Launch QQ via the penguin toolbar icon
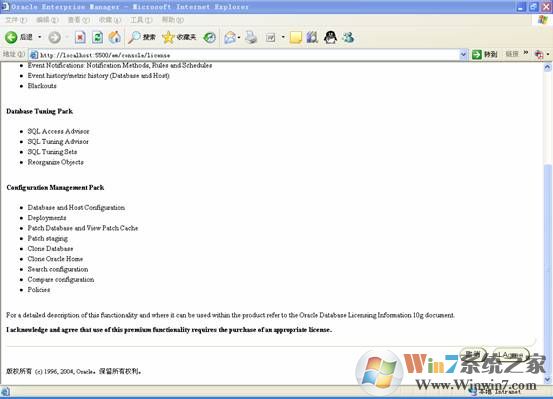Screen dimensions: 553x399 coord(330,37)
